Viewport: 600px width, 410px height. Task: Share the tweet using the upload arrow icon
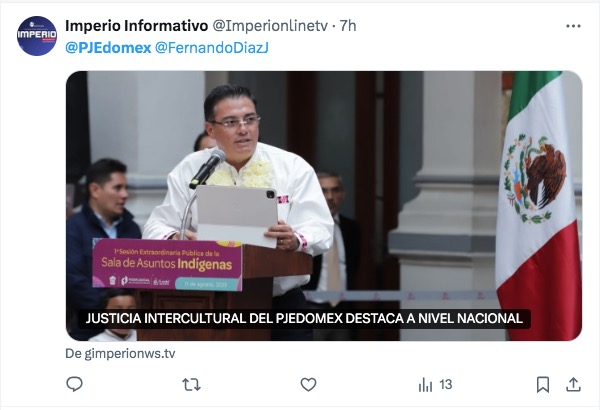[573, 384]
